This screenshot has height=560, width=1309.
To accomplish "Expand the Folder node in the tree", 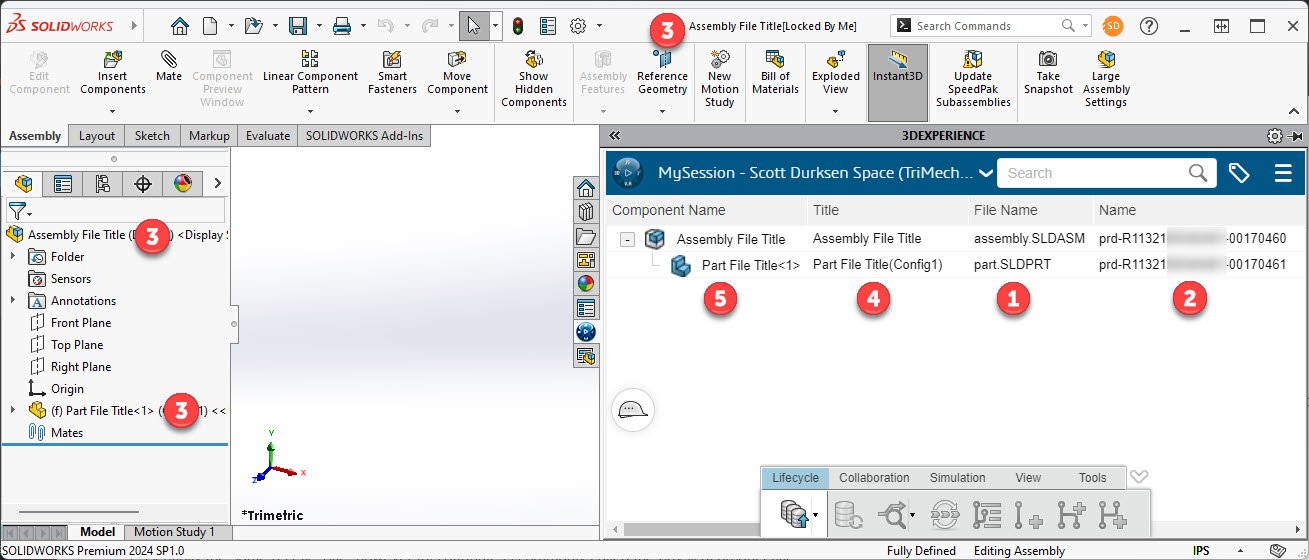I will click(x=13, y=257).
